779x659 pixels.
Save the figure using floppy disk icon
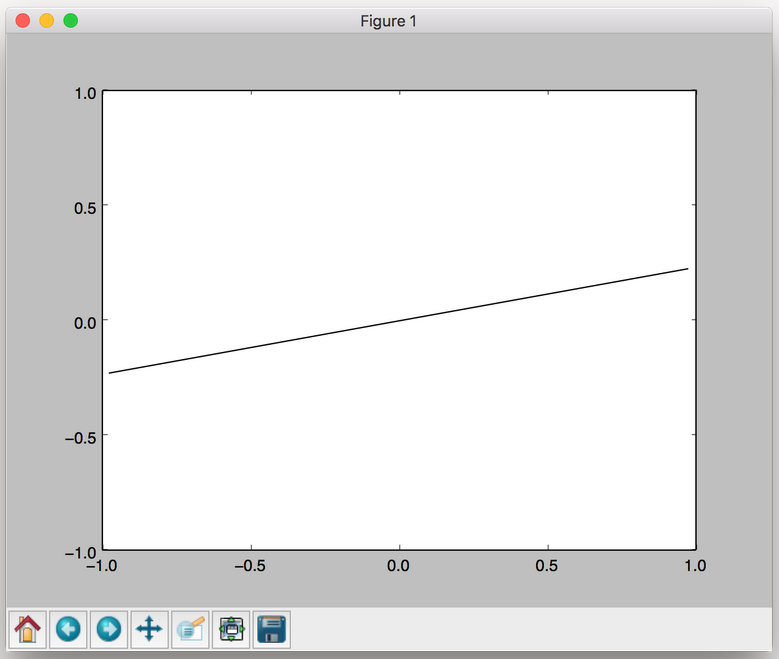[x=272, y=629]
